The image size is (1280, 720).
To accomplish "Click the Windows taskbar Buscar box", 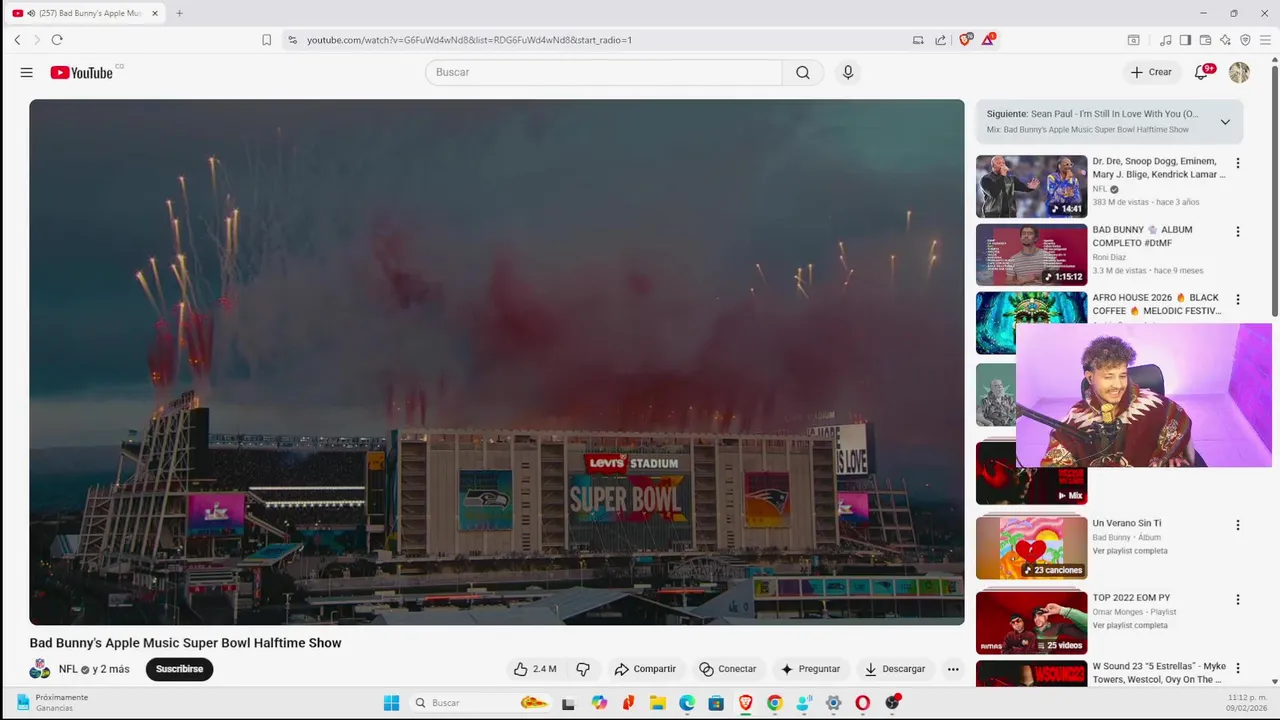I will pos(480,703).
